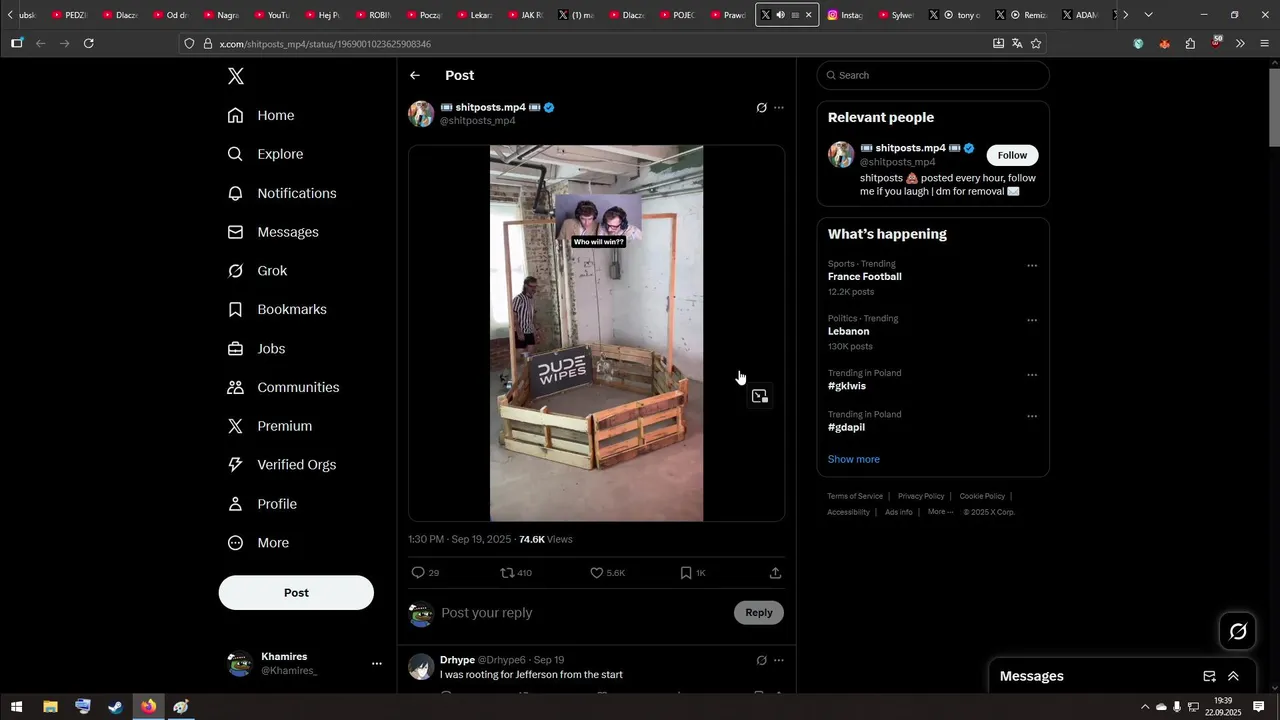The width and height of the screenshot is (1280, 720).
Task: Click the picture-in-picture icon beside the video
Action: (760, 397)
